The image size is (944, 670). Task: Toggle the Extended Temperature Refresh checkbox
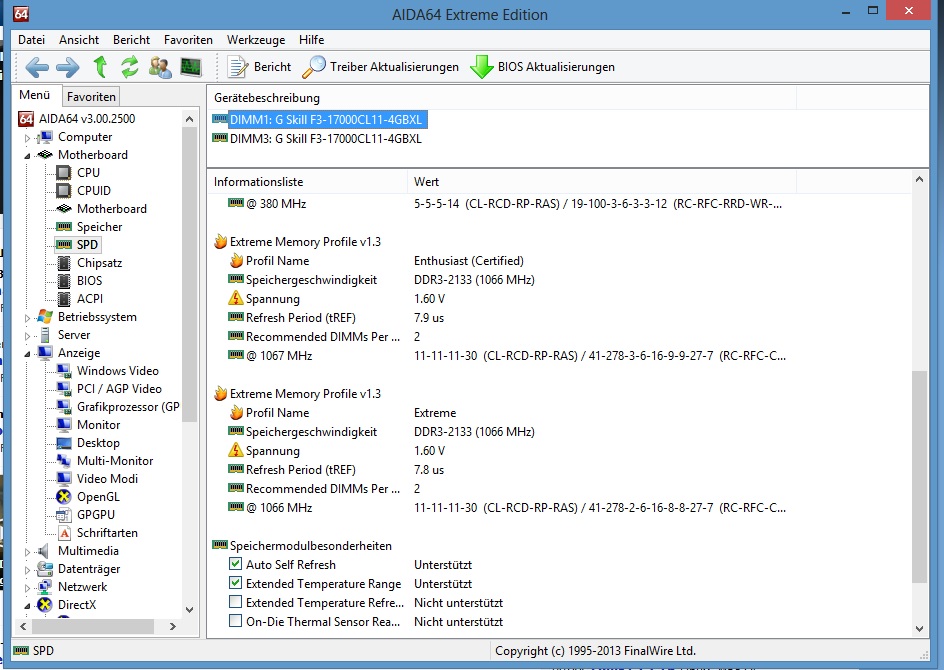point(235,603)
